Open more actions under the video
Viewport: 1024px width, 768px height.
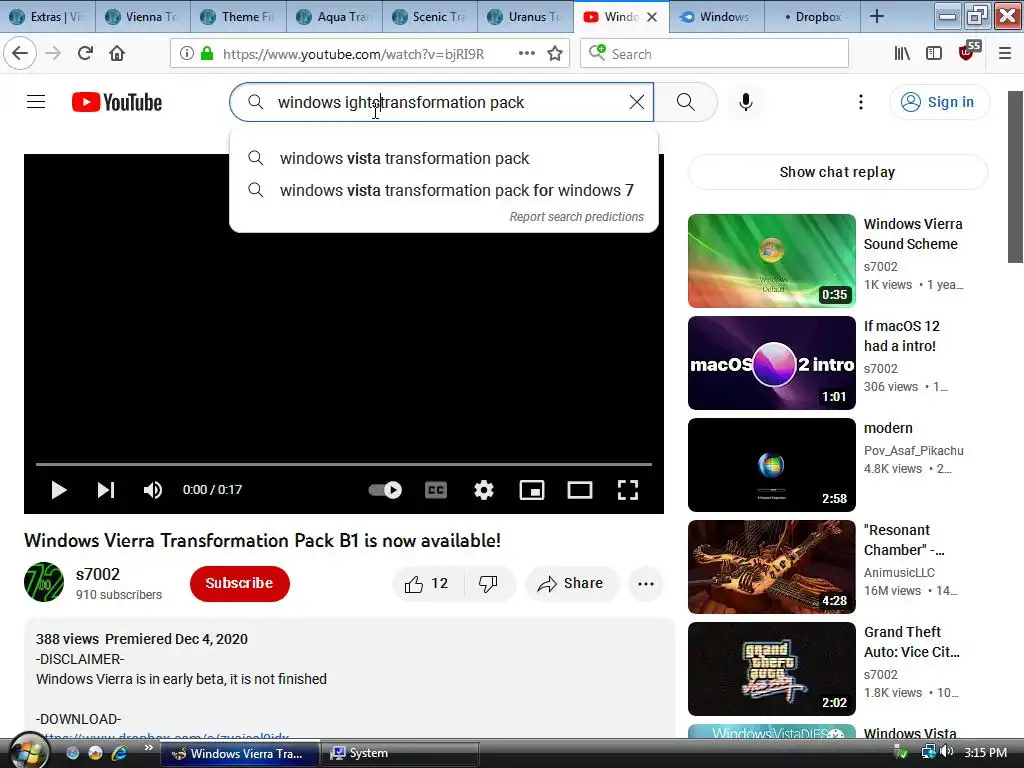point(646,583)
